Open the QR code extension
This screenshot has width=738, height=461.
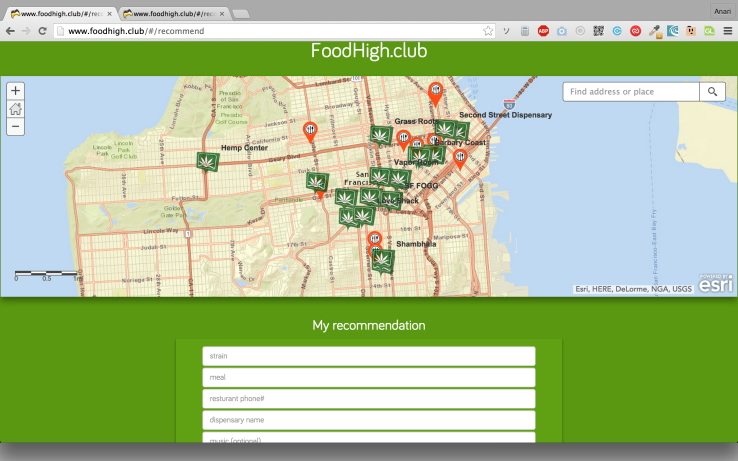[x=598, y=31]
